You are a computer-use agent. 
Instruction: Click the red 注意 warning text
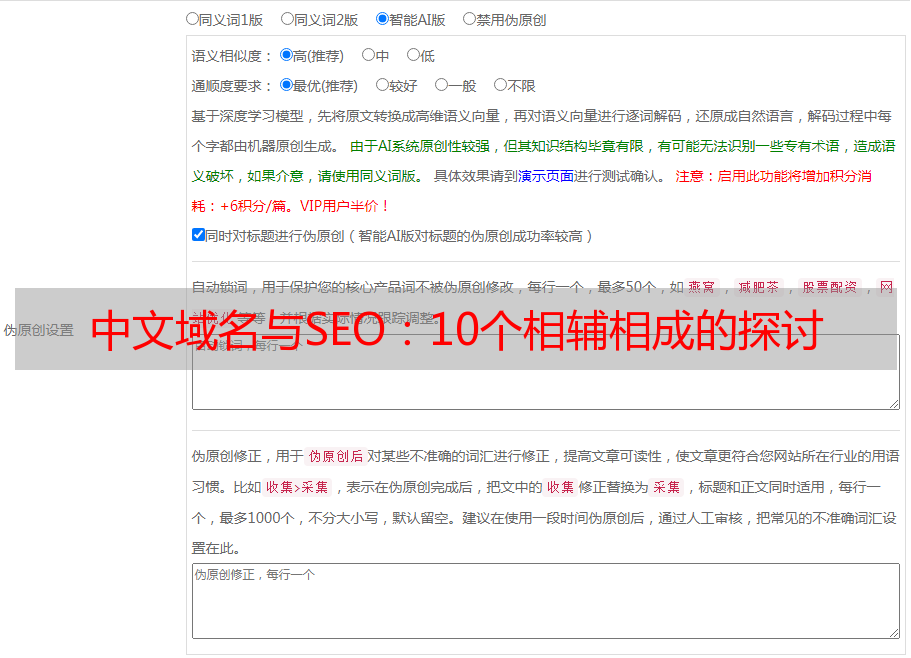(773, 176)
